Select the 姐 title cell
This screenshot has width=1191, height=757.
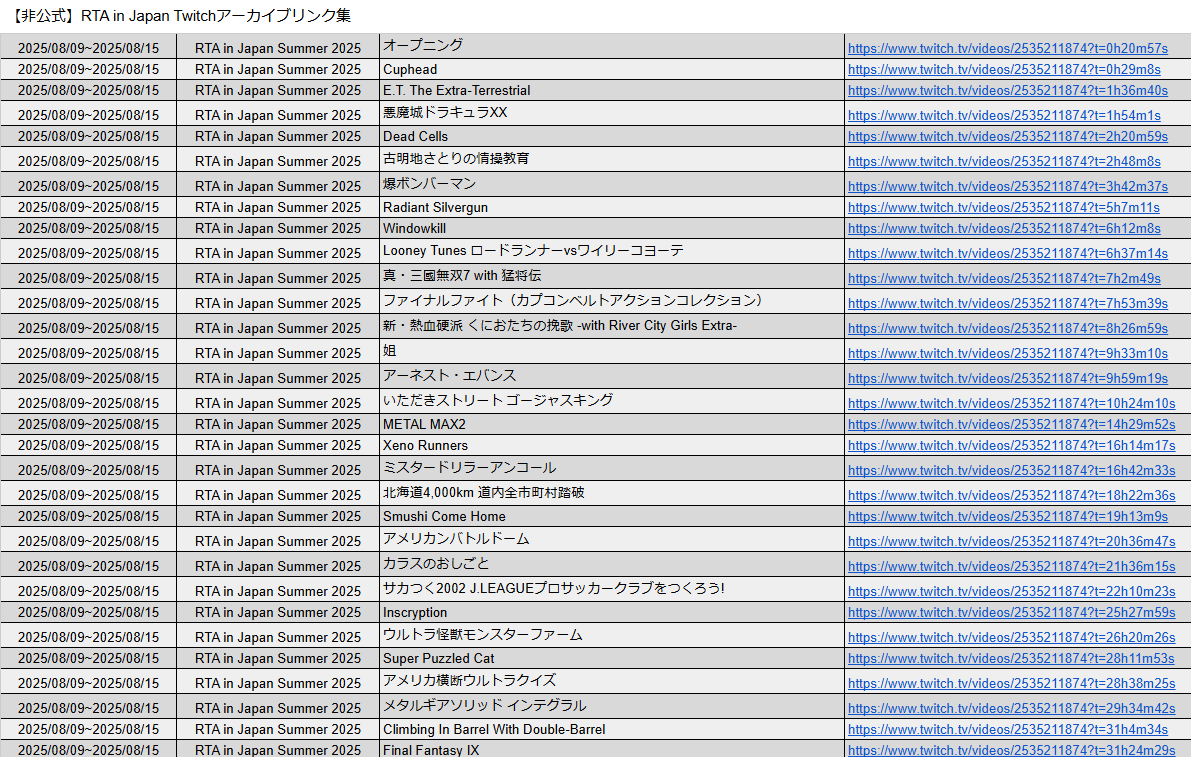pos(611,352)
